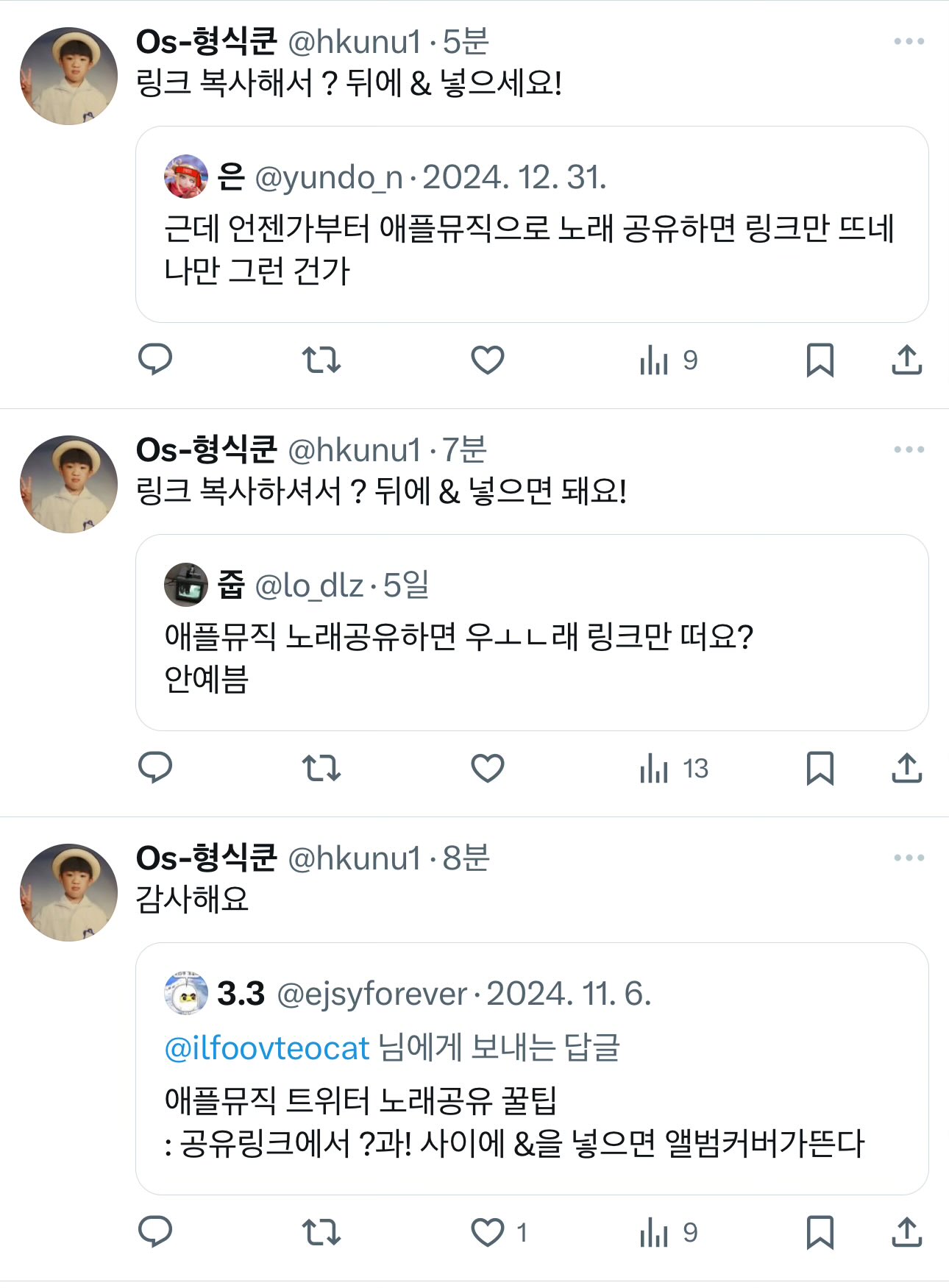Open the quoted tweet from @ejsyforever
This screenshot has height=1288, width=949.
click(x=532, y=1069)
